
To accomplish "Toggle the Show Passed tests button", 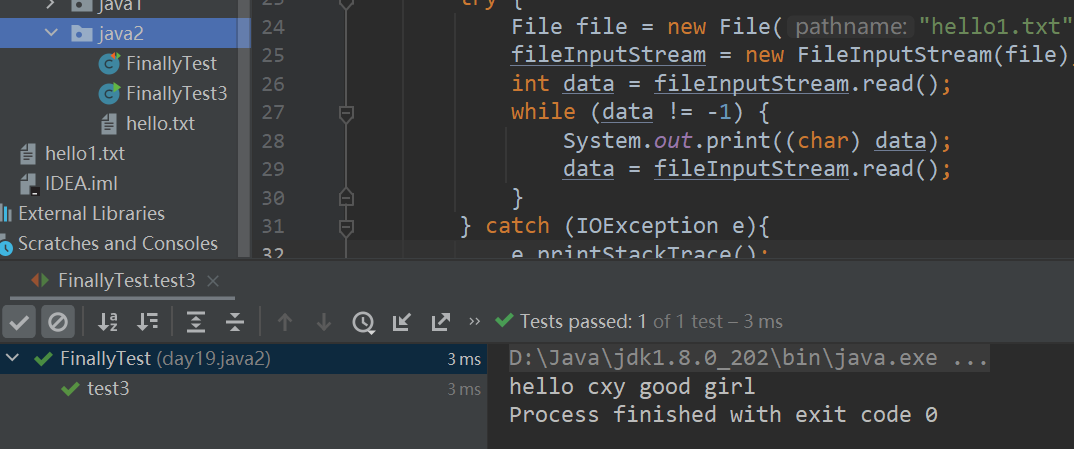I will pyautogui.click(x=20, y=321).
